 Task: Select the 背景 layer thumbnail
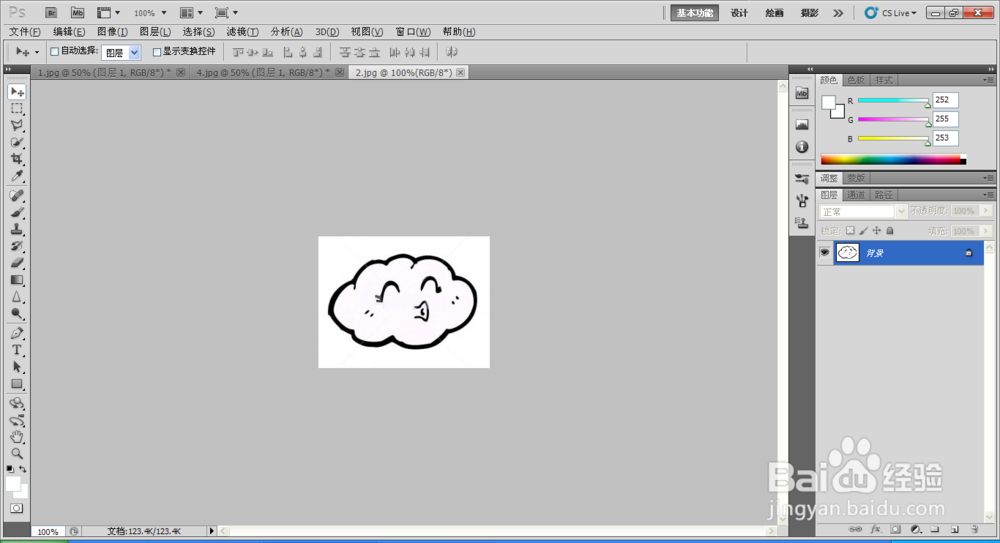[x=848, y=253]
